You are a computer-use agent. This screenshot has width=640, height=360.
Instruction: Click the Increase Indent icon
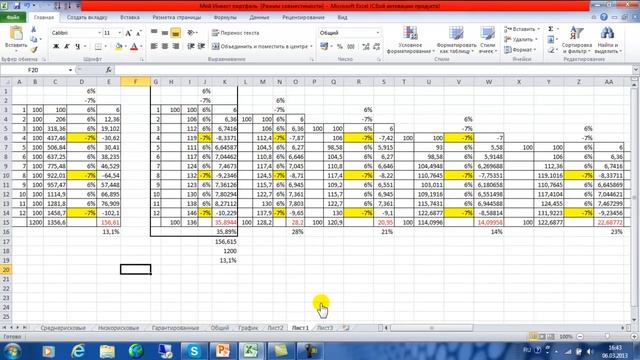click(x=201, y=47)
